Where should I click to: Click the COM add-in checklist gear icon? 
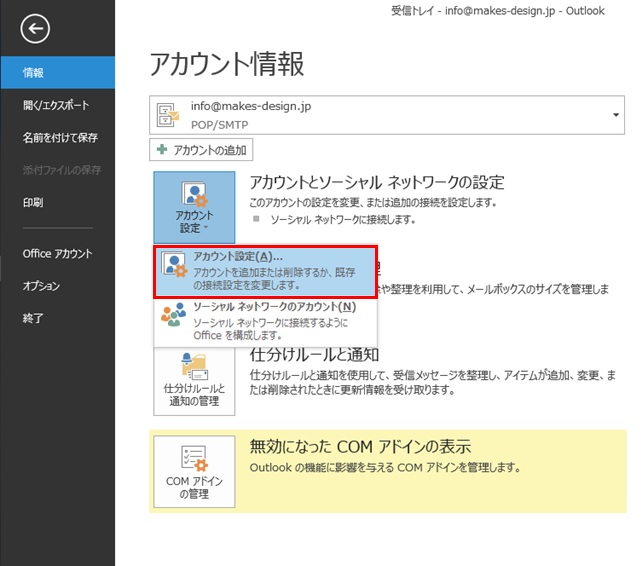pos(194,459)
